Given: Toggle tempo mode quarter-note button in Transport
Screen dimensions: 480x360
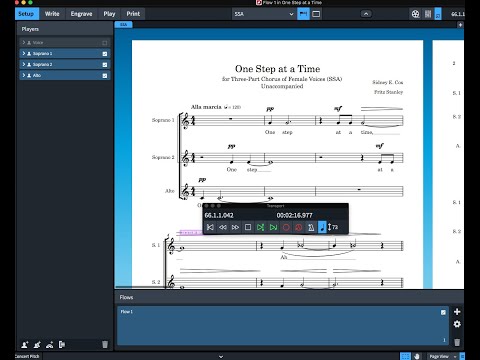Looking at the screenshot, I should (x=322, y=227).
